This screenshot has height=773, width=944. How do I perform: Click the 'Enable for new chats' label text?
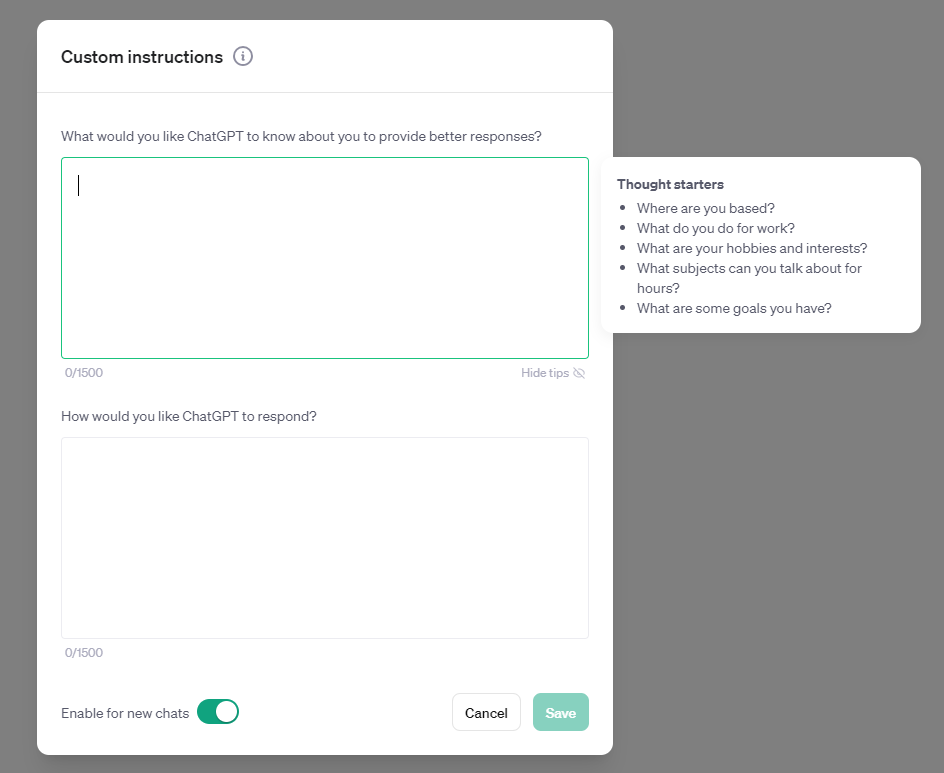pos(125,713)
